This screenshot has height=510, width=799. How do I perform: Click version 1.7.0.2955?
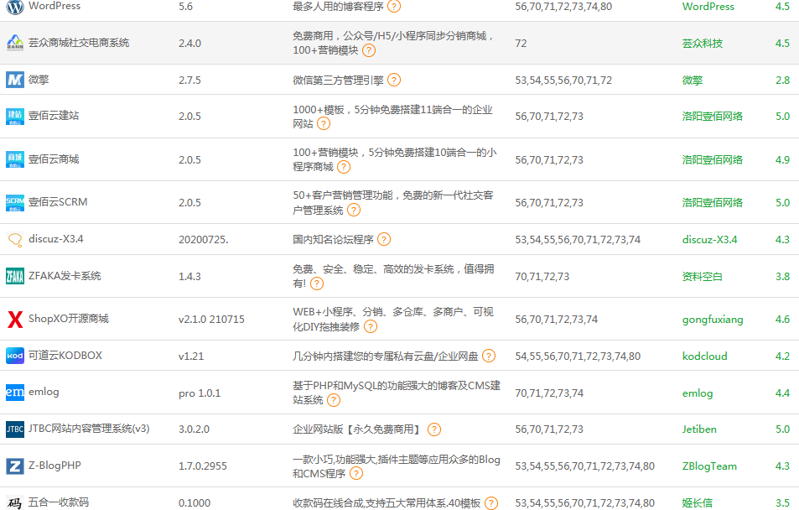coord(202,466)
